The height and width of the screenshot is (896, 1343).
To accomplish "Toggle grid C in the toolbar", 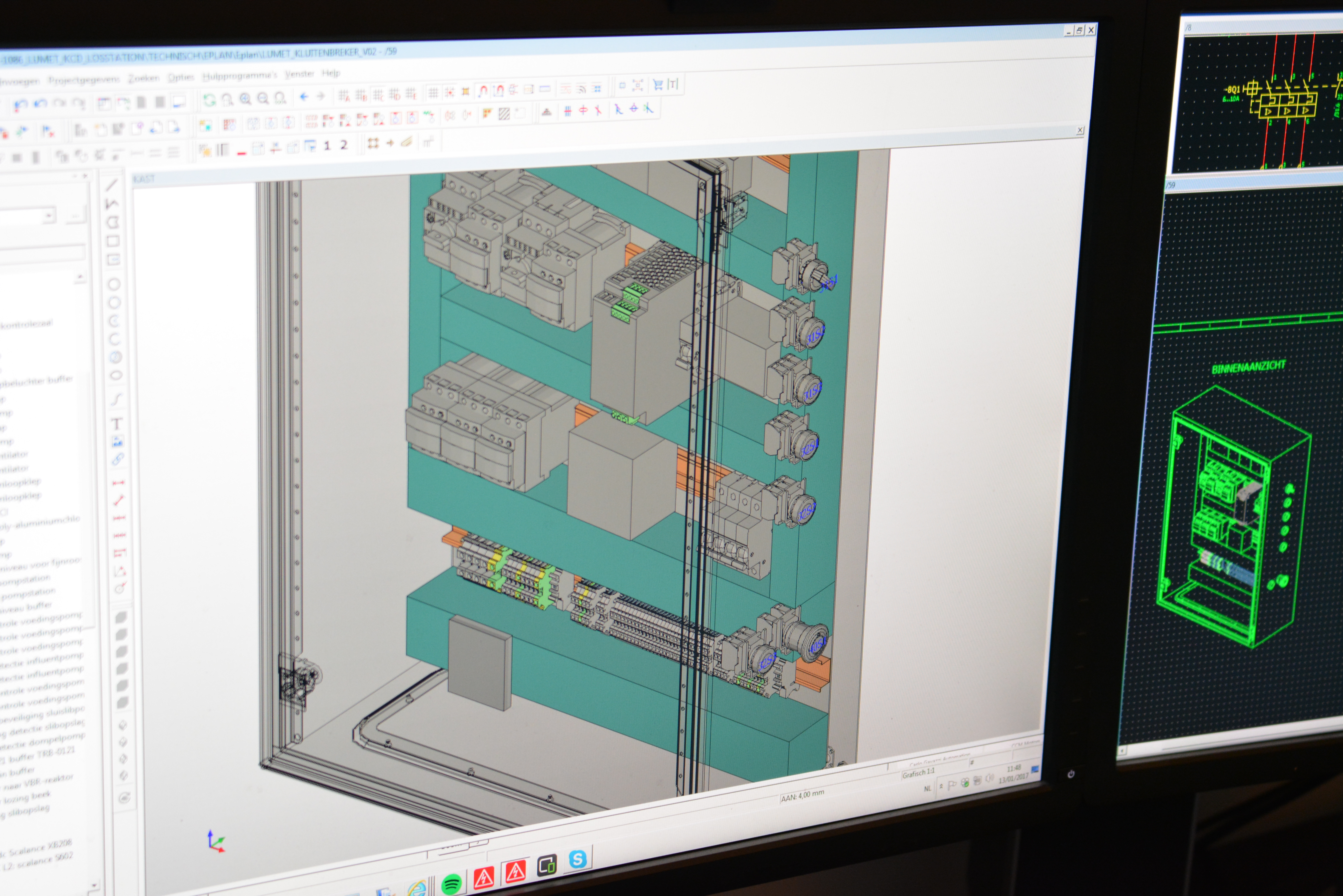I will (378, 94).
